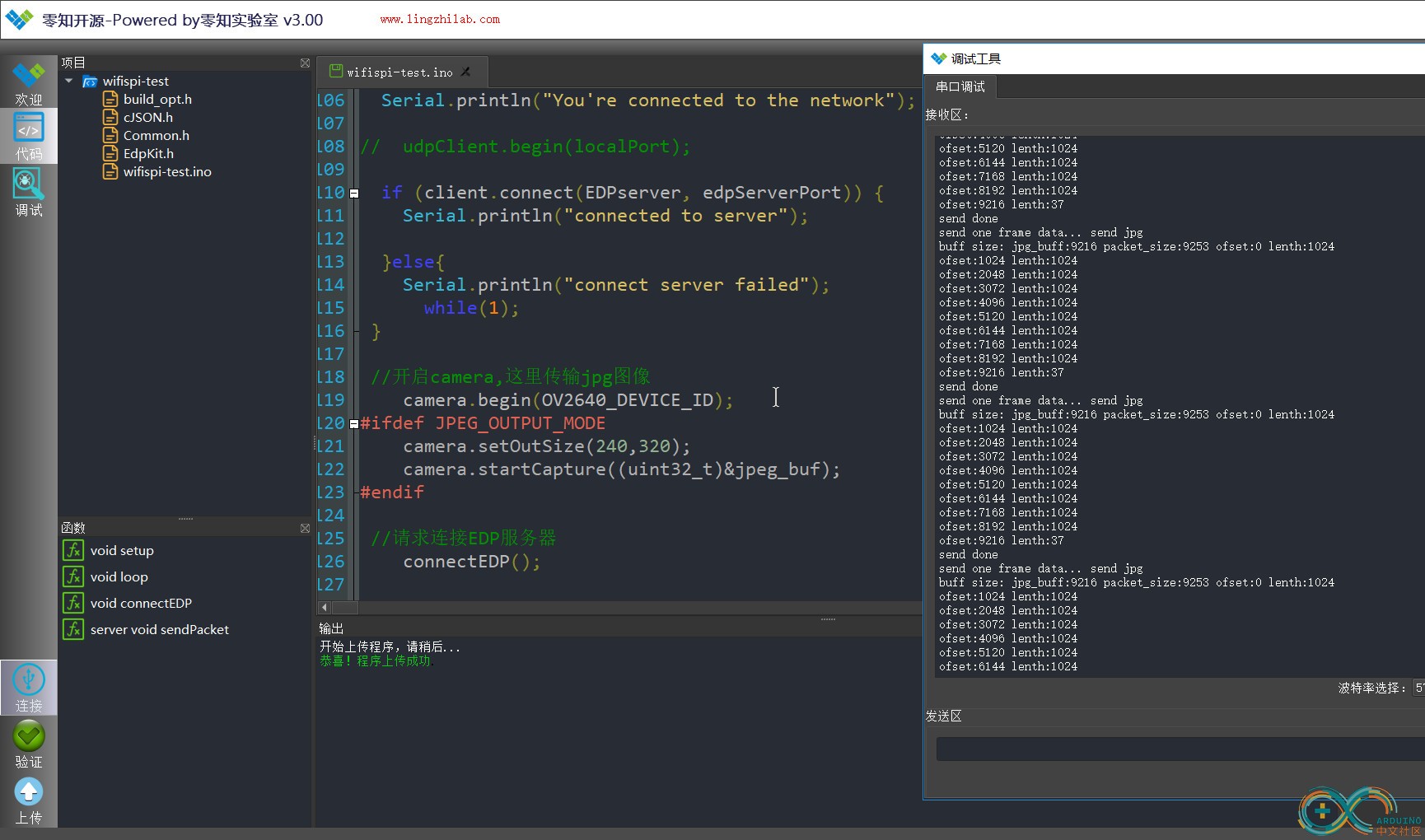Screen dimensions: 1425x840
Task: Click the wifispi-test.ino file icon
Action: coord(110,171)
